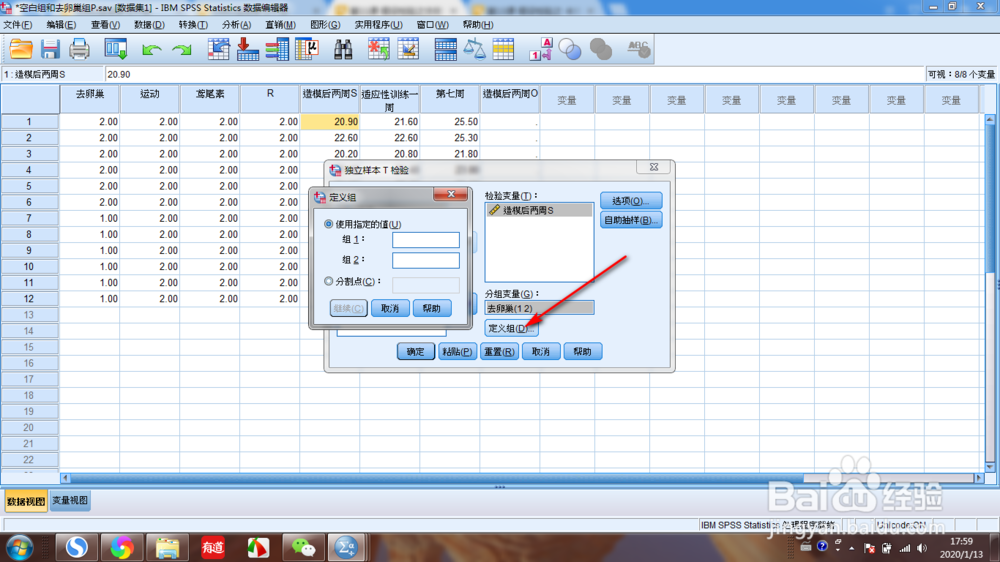This screenshot has width=1000, height=562.
Task: Click inside the Group 1 input field
Action: click(425, 240)
